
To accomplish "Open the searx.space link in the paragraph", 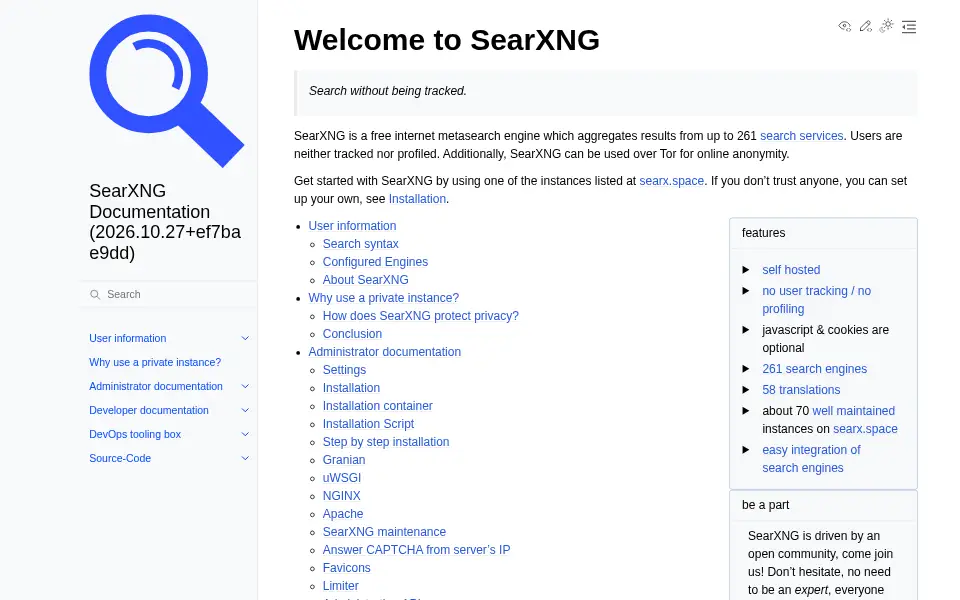I will [x=672, y=181].
